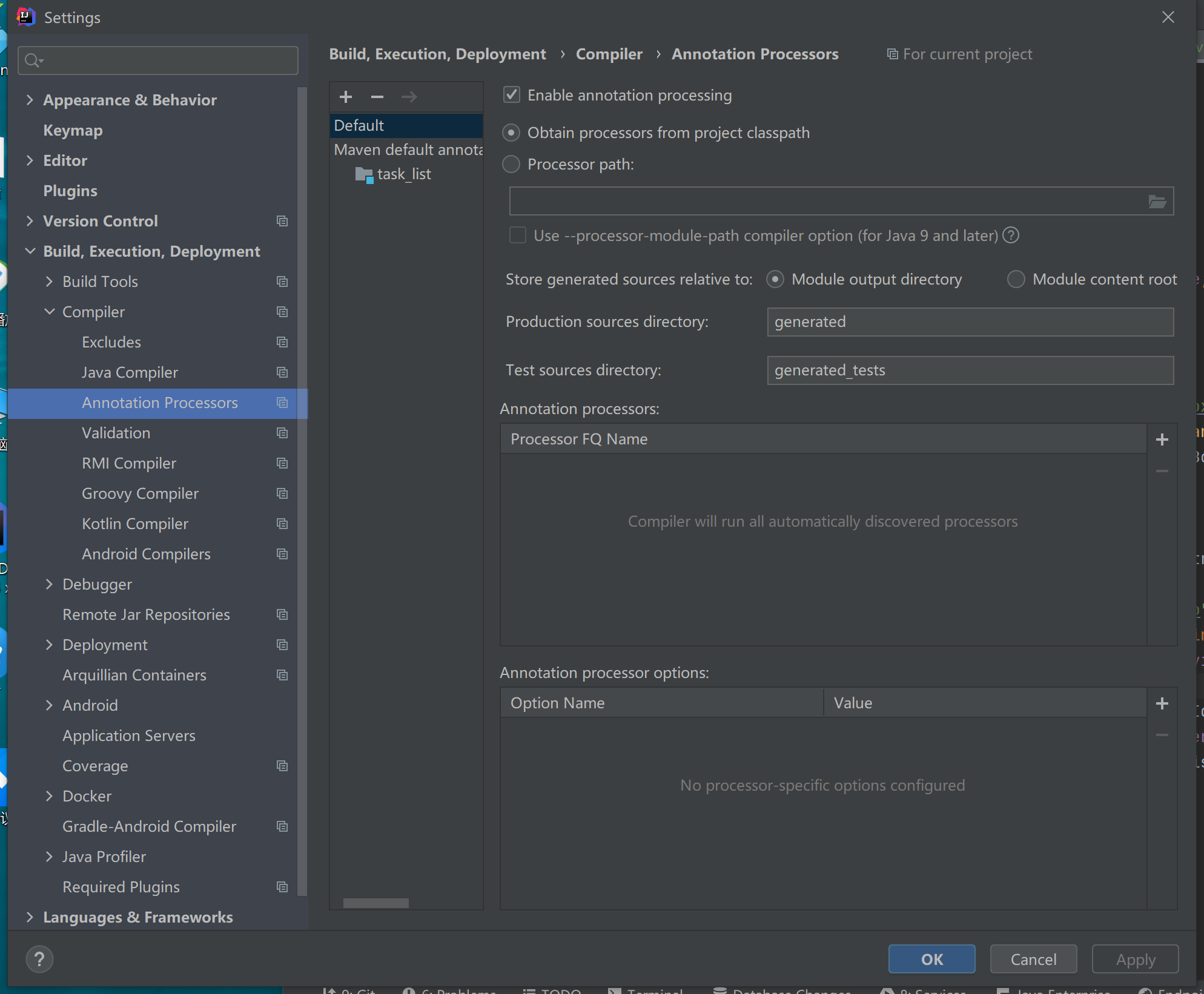Browse for processor path folder icon

(1157, 202)
